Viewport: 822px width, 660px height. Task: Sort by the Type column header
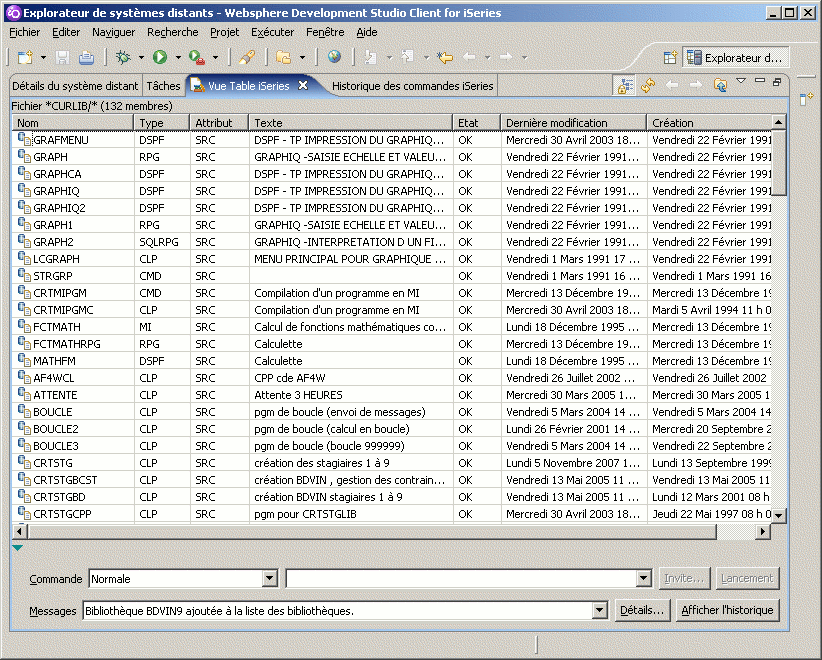coord(161,123)
